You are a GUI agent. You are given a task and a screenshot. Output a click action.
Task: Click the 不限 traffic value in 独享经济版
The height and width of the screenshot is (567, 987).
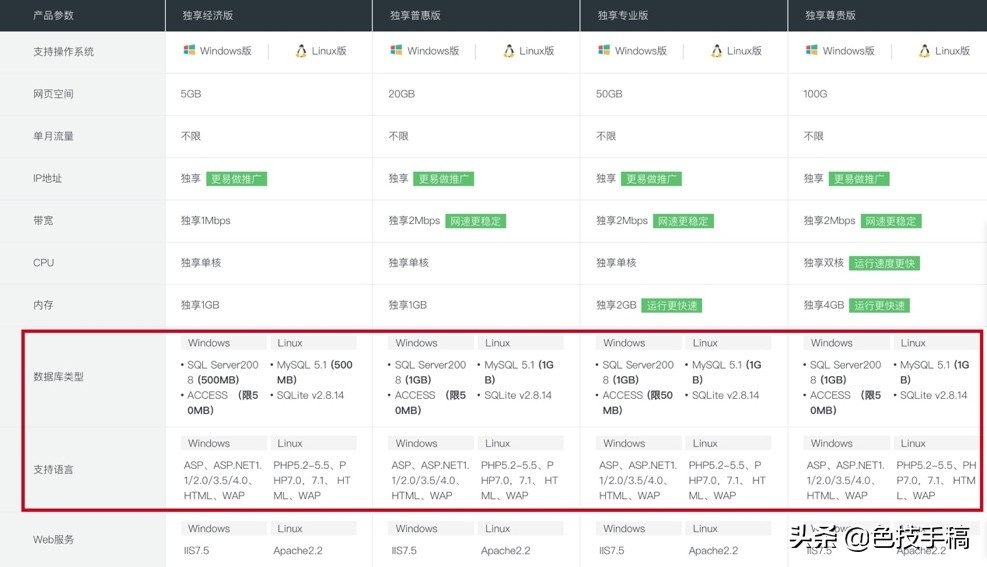pos(191,136)
